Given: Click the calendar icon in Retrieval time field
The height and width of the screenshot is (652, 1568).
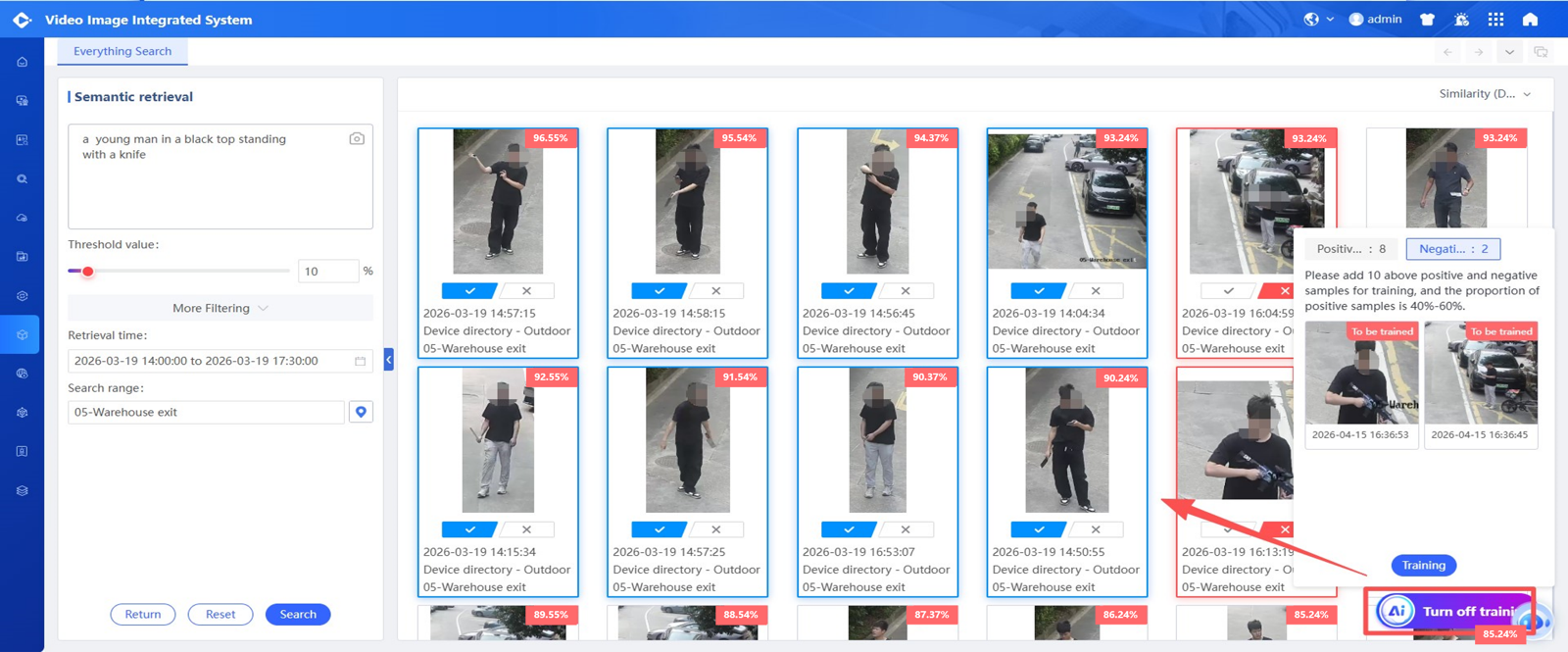Looking at the screenshot, I should pos(360,361).
